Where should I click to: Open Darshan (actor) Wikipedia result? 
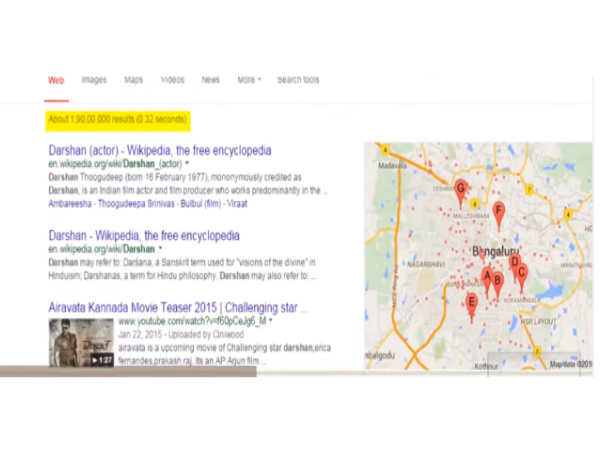coord(160,150)
